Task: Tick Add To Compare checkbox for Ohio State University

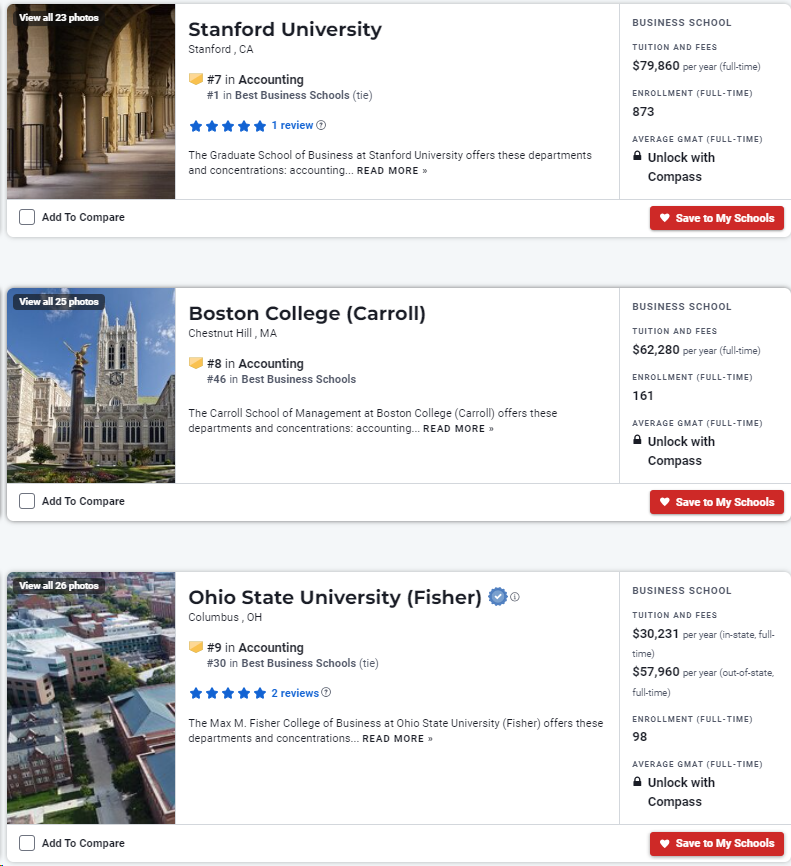Action: click(27, 843)
